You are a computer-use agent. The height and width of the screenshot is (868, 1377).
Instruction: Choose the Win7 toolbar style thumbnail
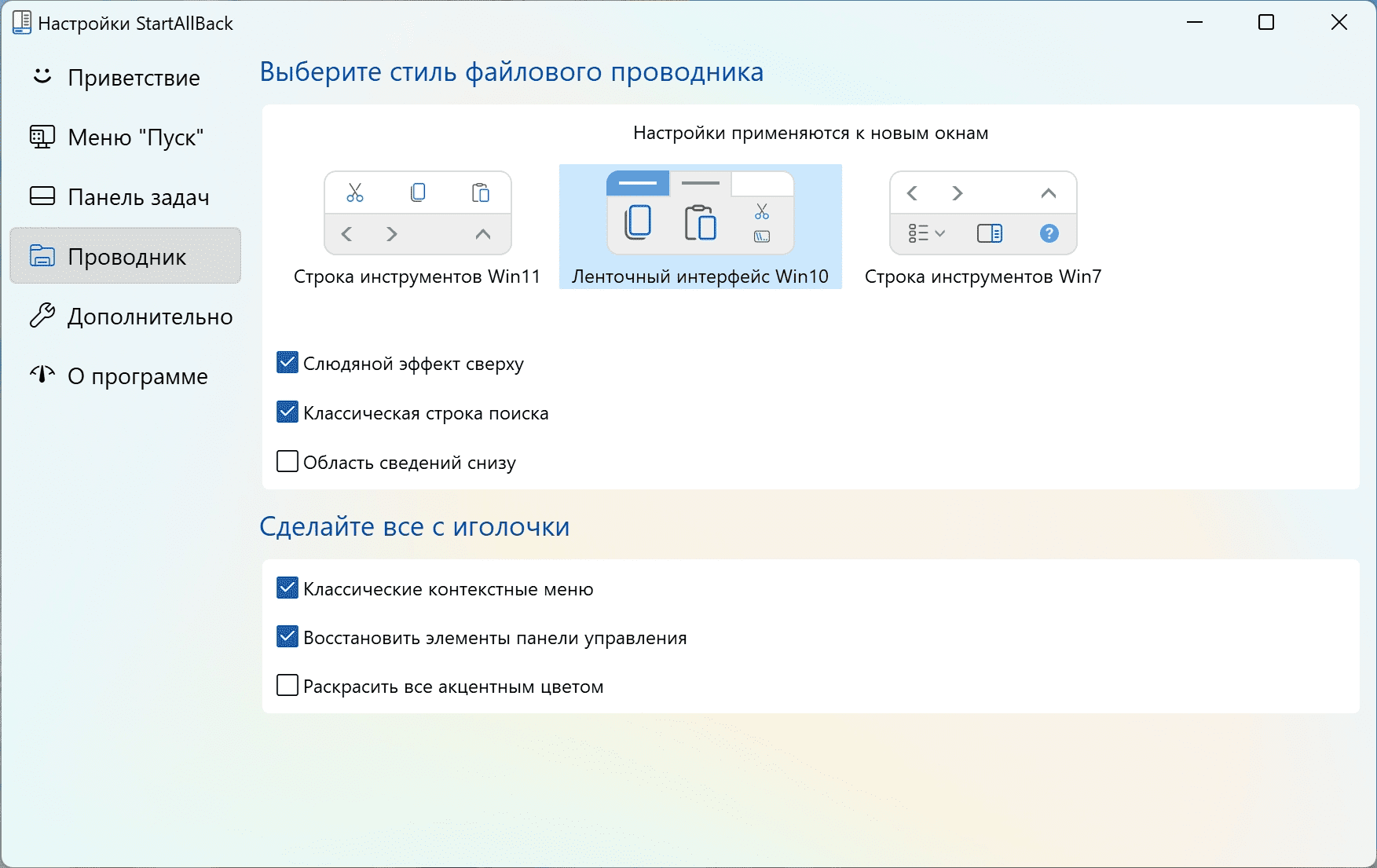click(x=983, y=213)
